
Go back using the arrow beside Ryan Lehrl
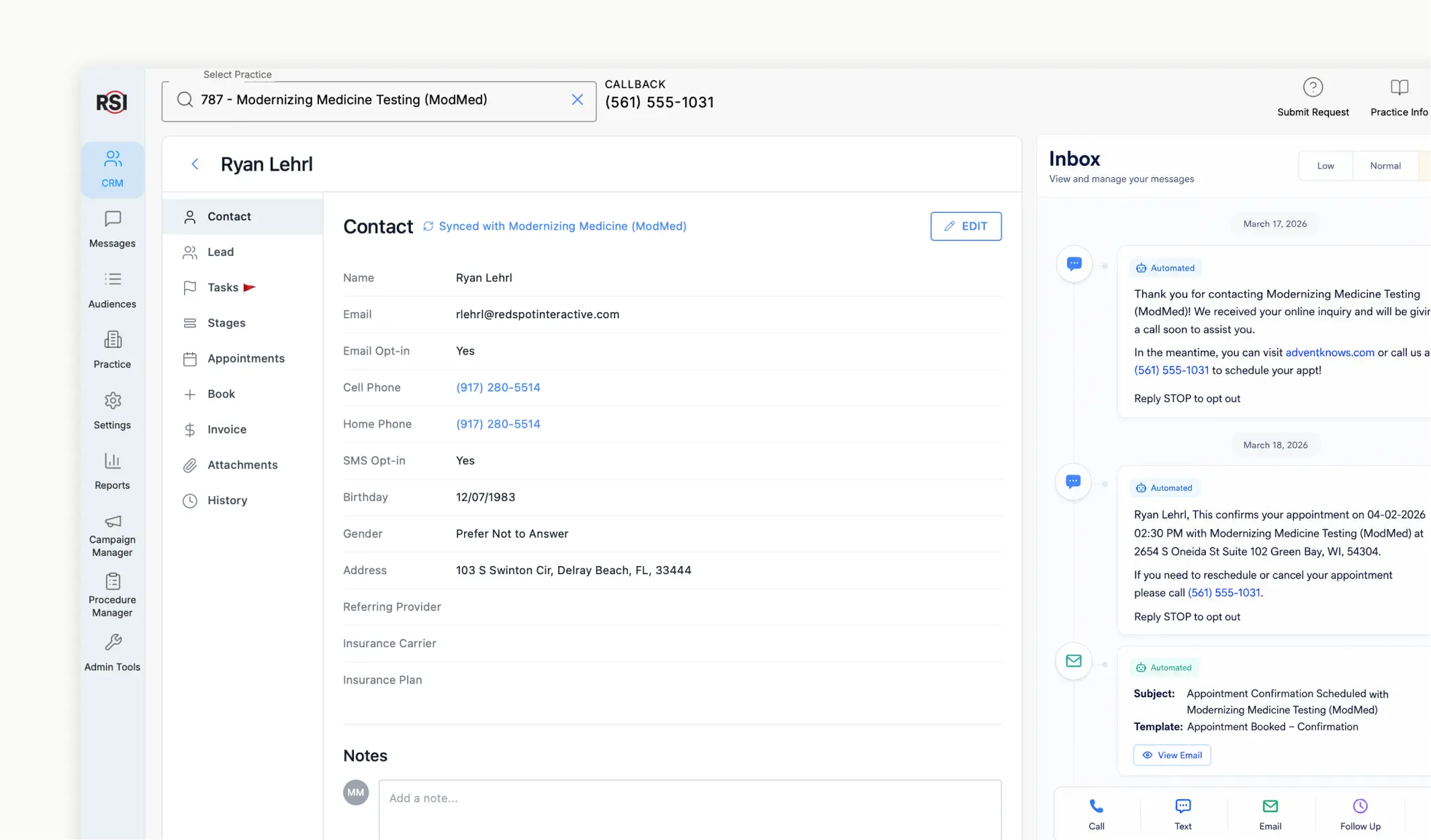pyautogui.click(x=195, y=164)
